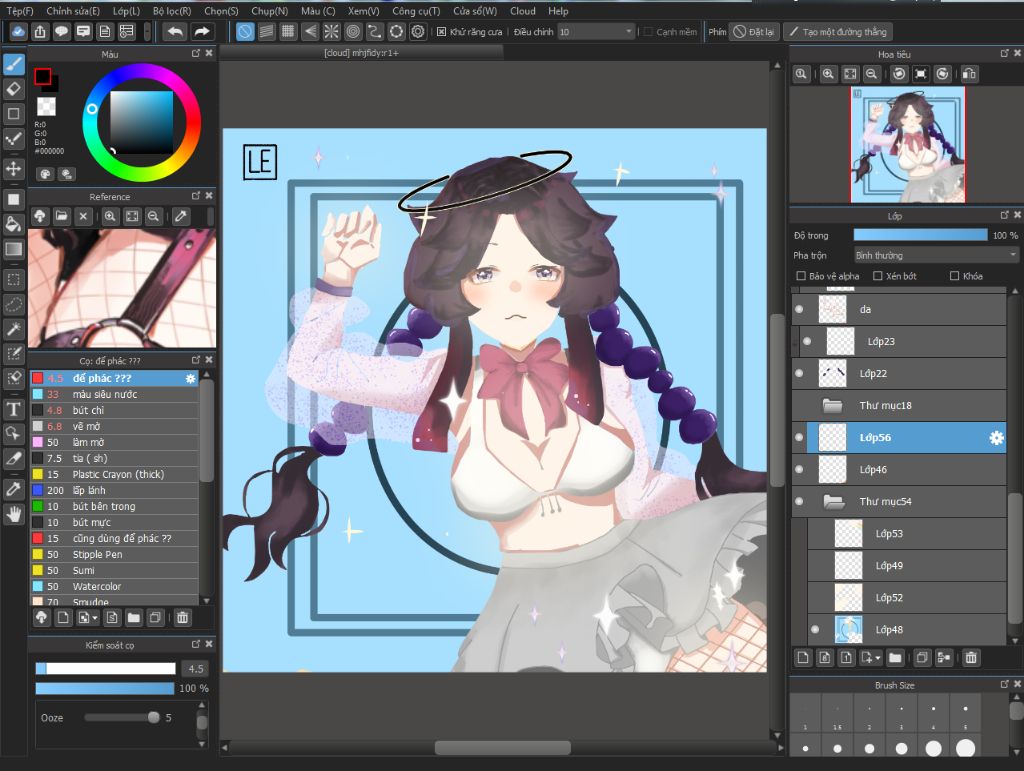The height and width of the screenshot is (771, 1024).
Task: Click the Undo arrow in toolbar
Action: pyautogui.click(x=175, y=31)
